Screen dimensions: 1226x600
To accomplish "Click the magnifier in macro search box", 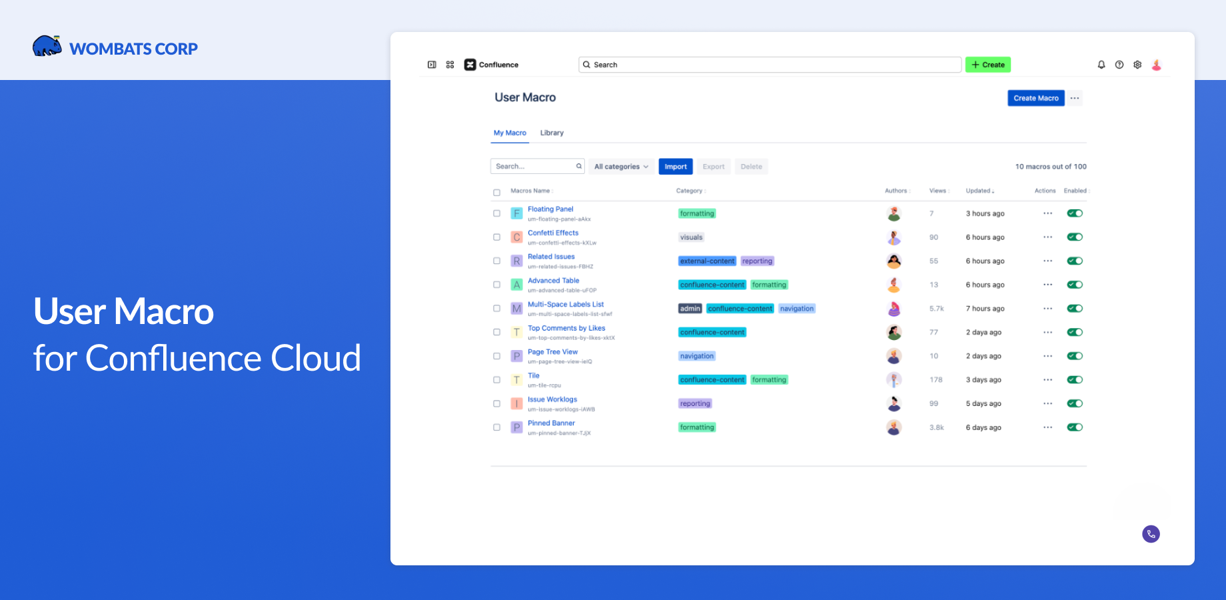I will (578, 167).
